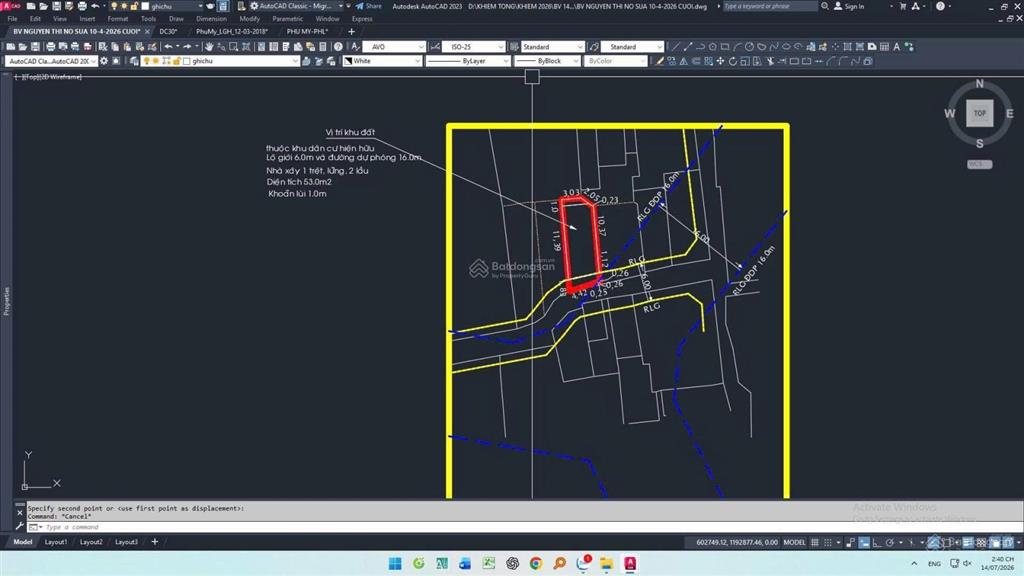Screen dimensions: 1024x576
Task: Select the Spline draw tool
Action: [774, 47]
